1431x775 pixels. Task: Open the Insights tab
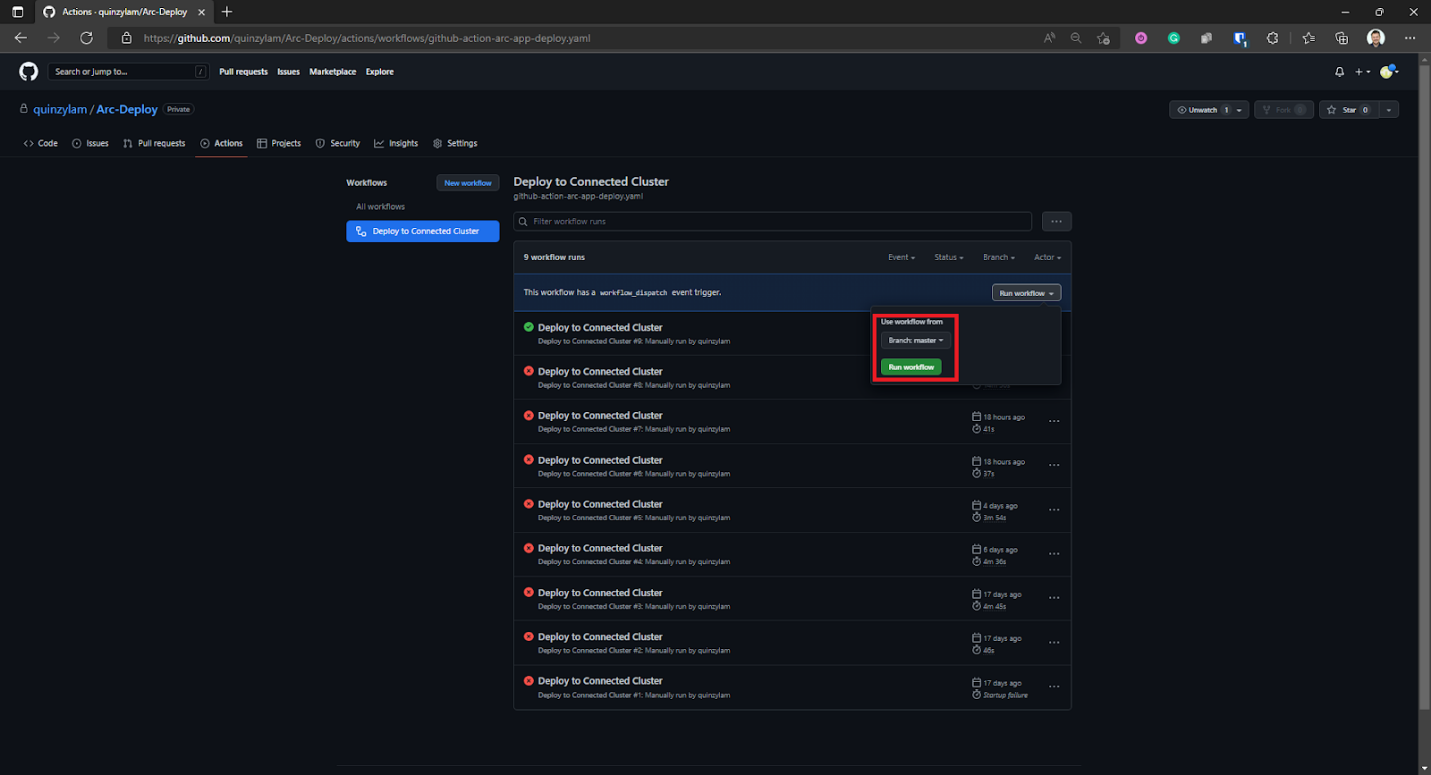point(396,143)
